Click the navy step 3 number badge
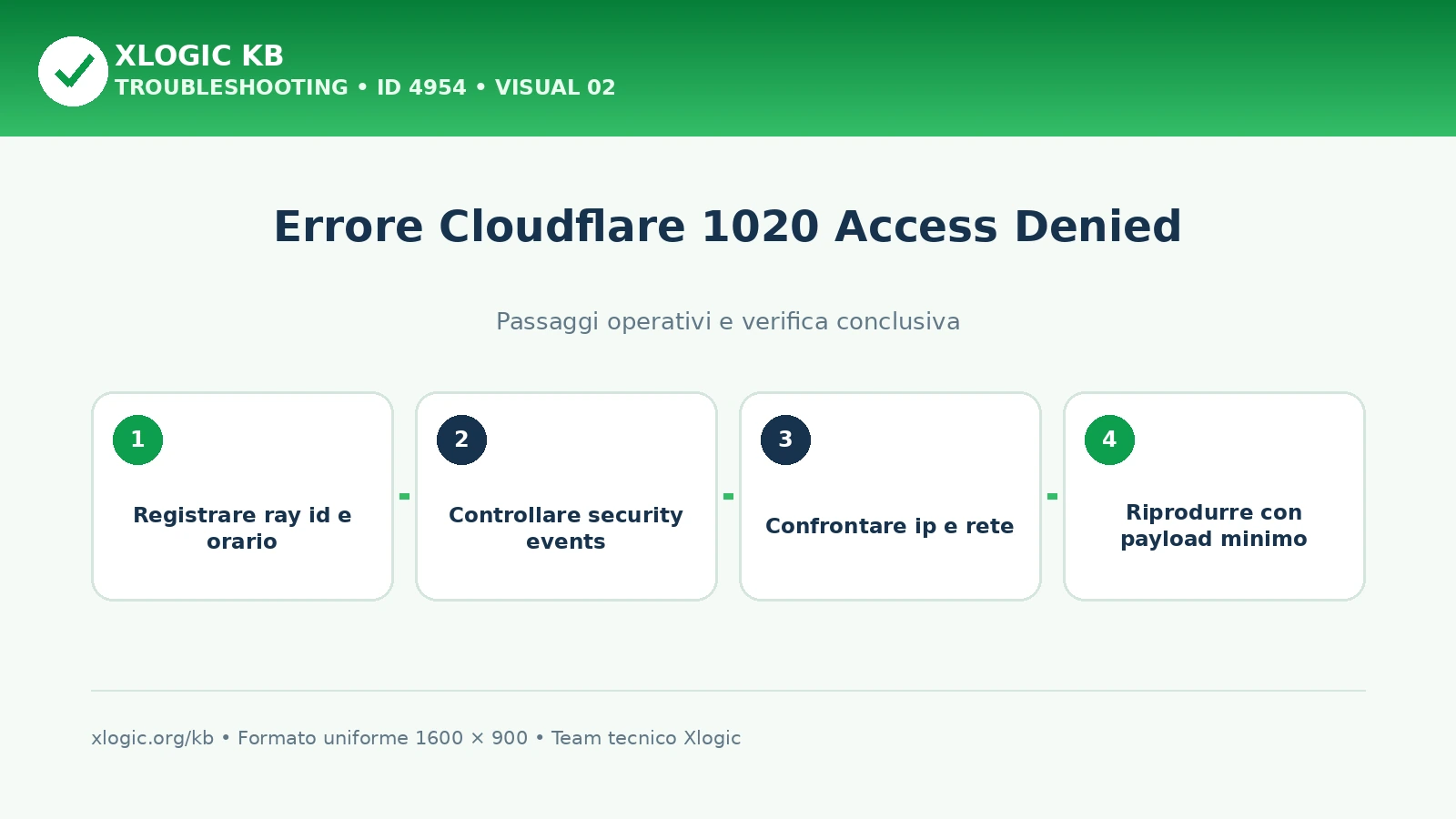The image size is (1456, 819). tap(785, 440)
